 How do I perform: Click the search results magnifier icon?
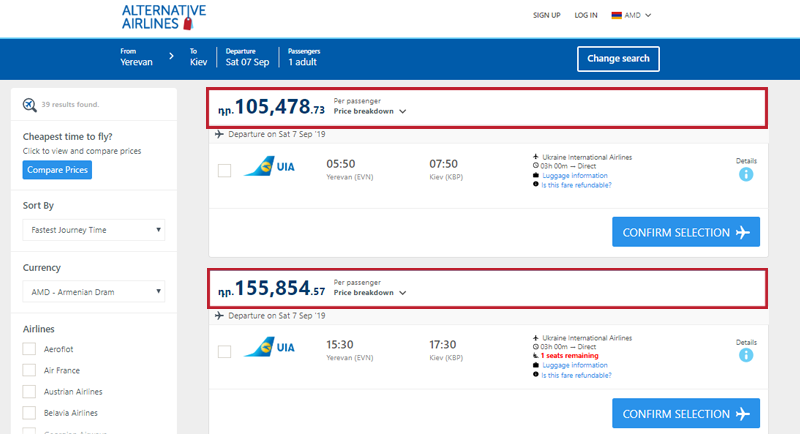coord(30,105)
